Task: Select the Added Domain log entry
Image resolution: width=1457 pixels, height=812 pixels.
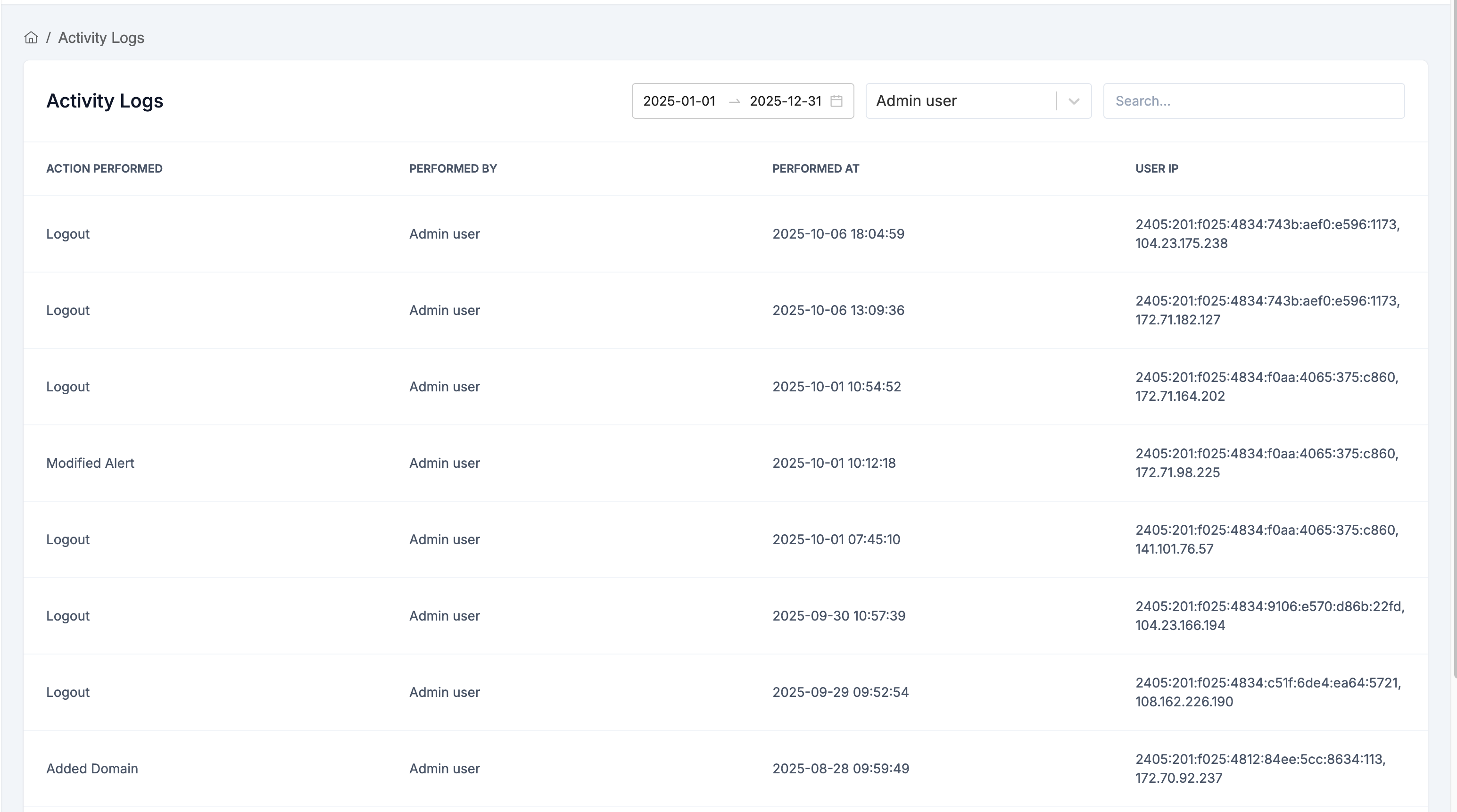Action: 92,769
